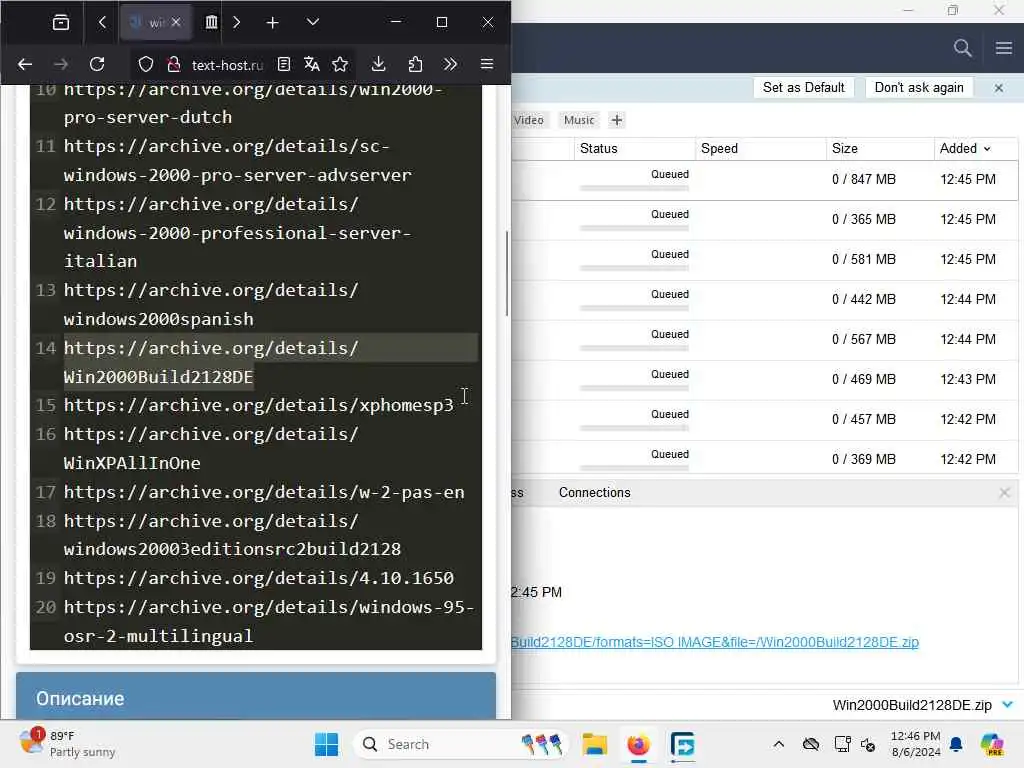Click Don't ask again button
This screenshot has height=768, width=1024.
[919, 88]
